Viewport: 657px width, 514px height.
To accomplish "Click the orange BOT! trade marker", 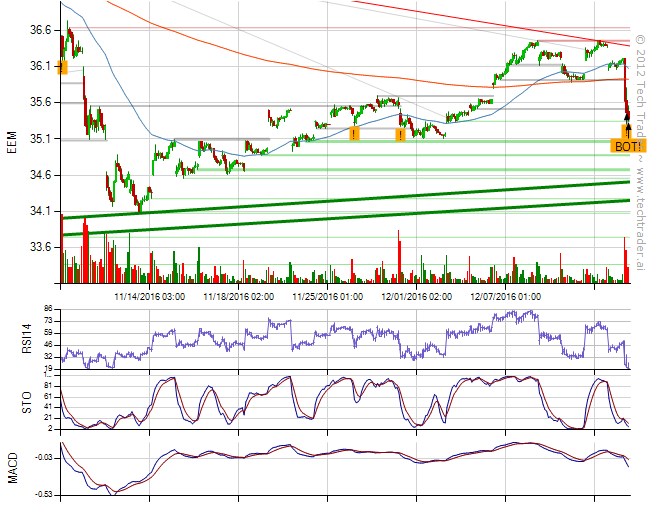I will click(x=629, y=146).
